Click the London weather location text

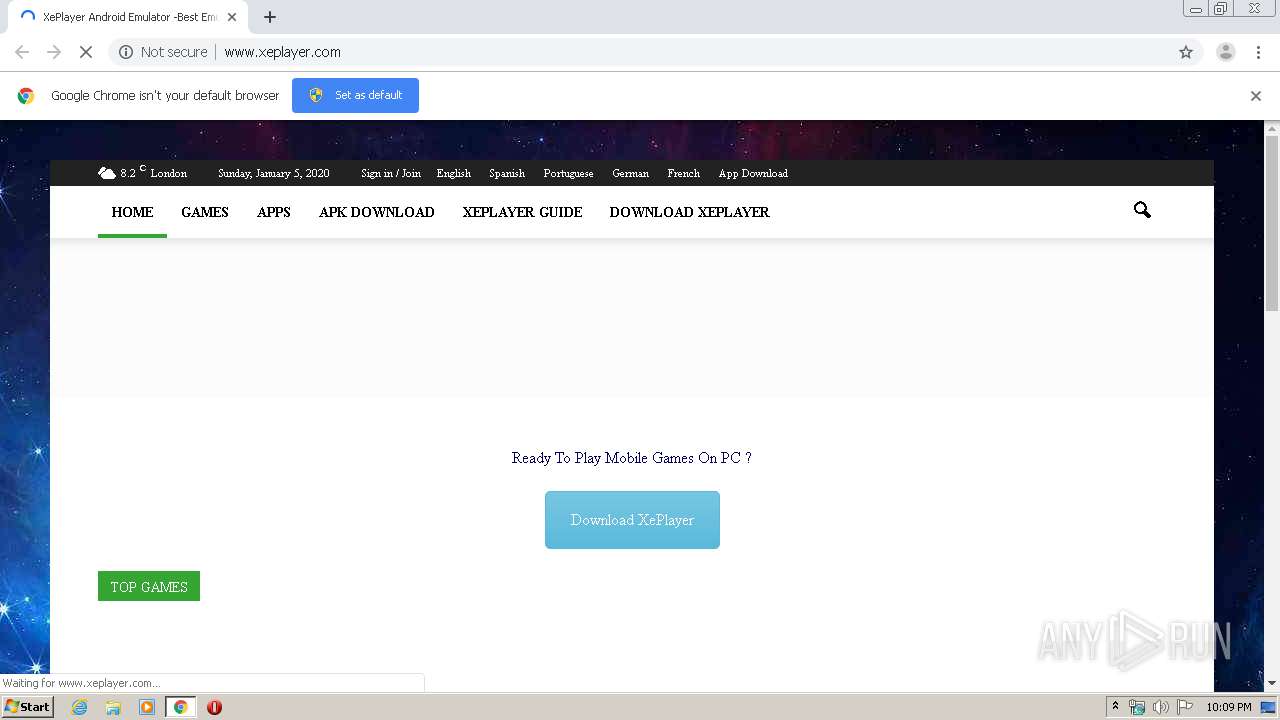(x=169, y=173)
